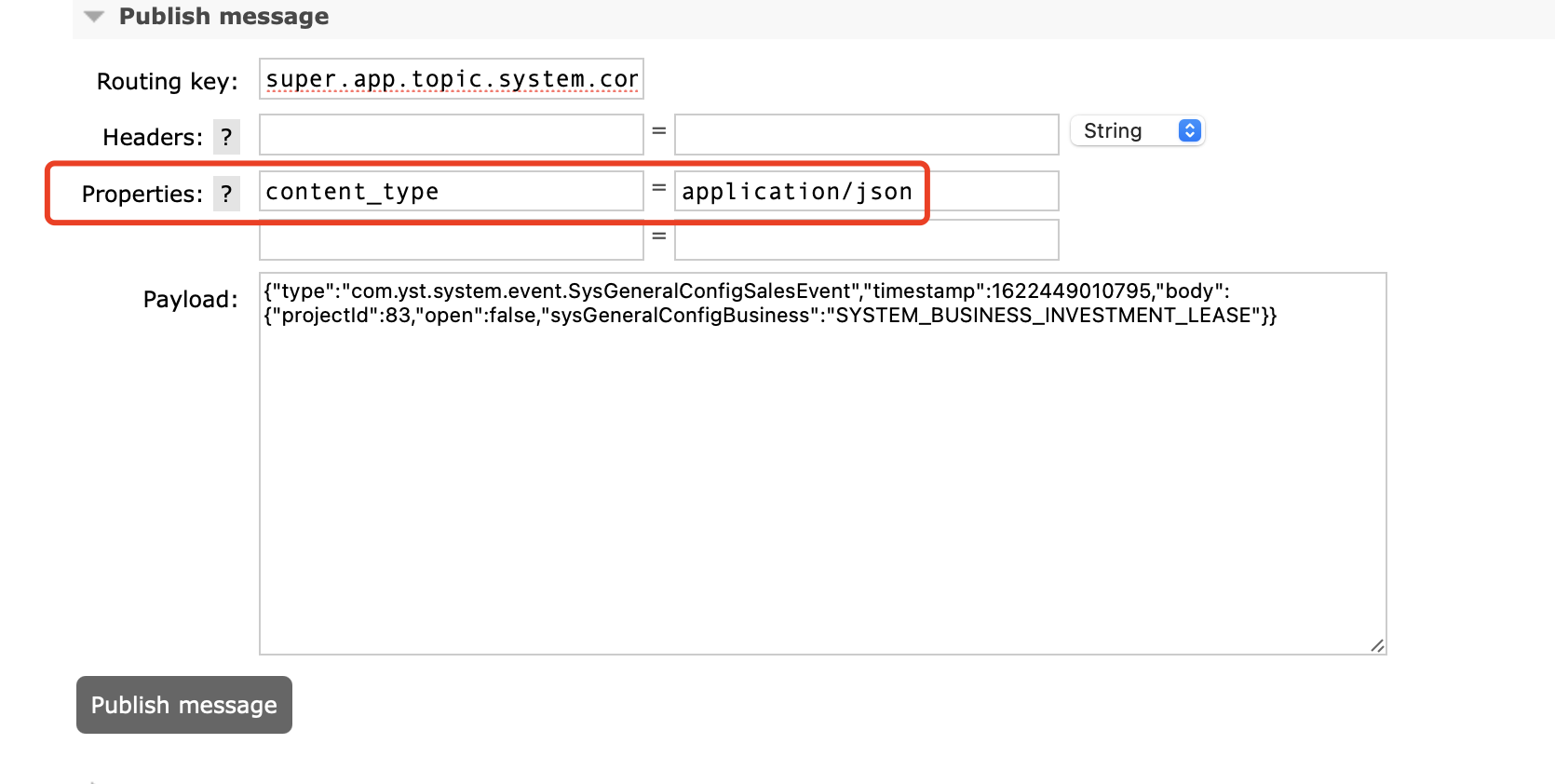Screen dimensions: 1555x784
Task: Click the empty Headers name field
Action: [x=451, y=135]
